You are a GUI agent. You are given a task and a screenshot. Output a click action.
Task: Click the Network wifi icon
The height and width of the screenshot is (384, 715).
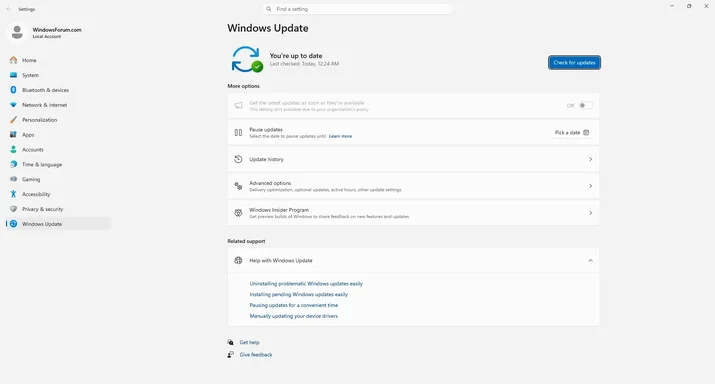tap(13, 105)
